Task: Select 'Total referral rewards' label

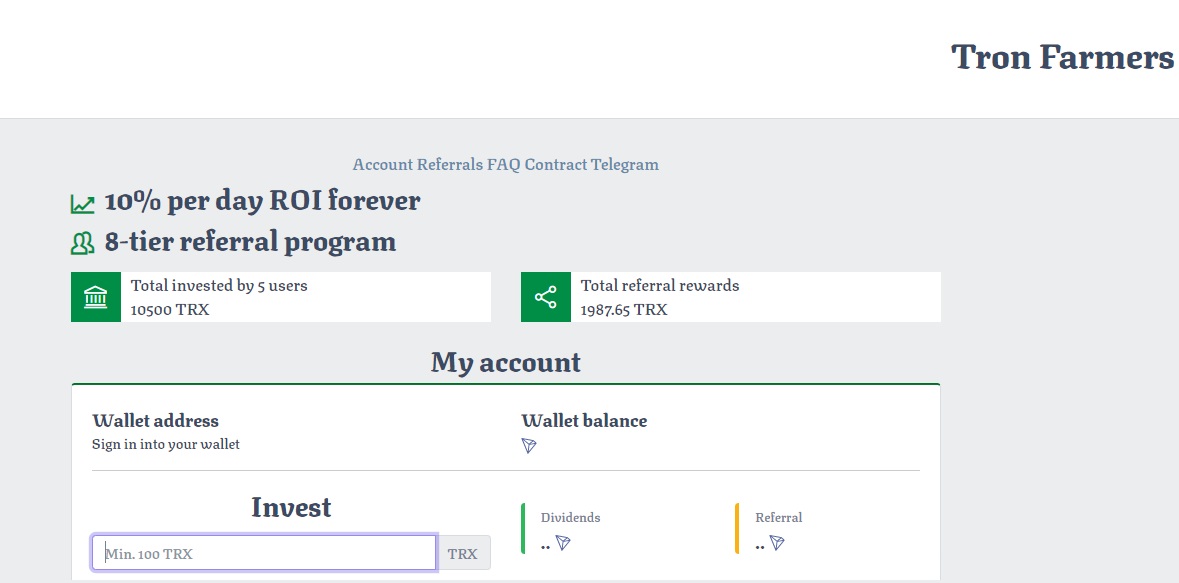Action: (x=660, y=285)
